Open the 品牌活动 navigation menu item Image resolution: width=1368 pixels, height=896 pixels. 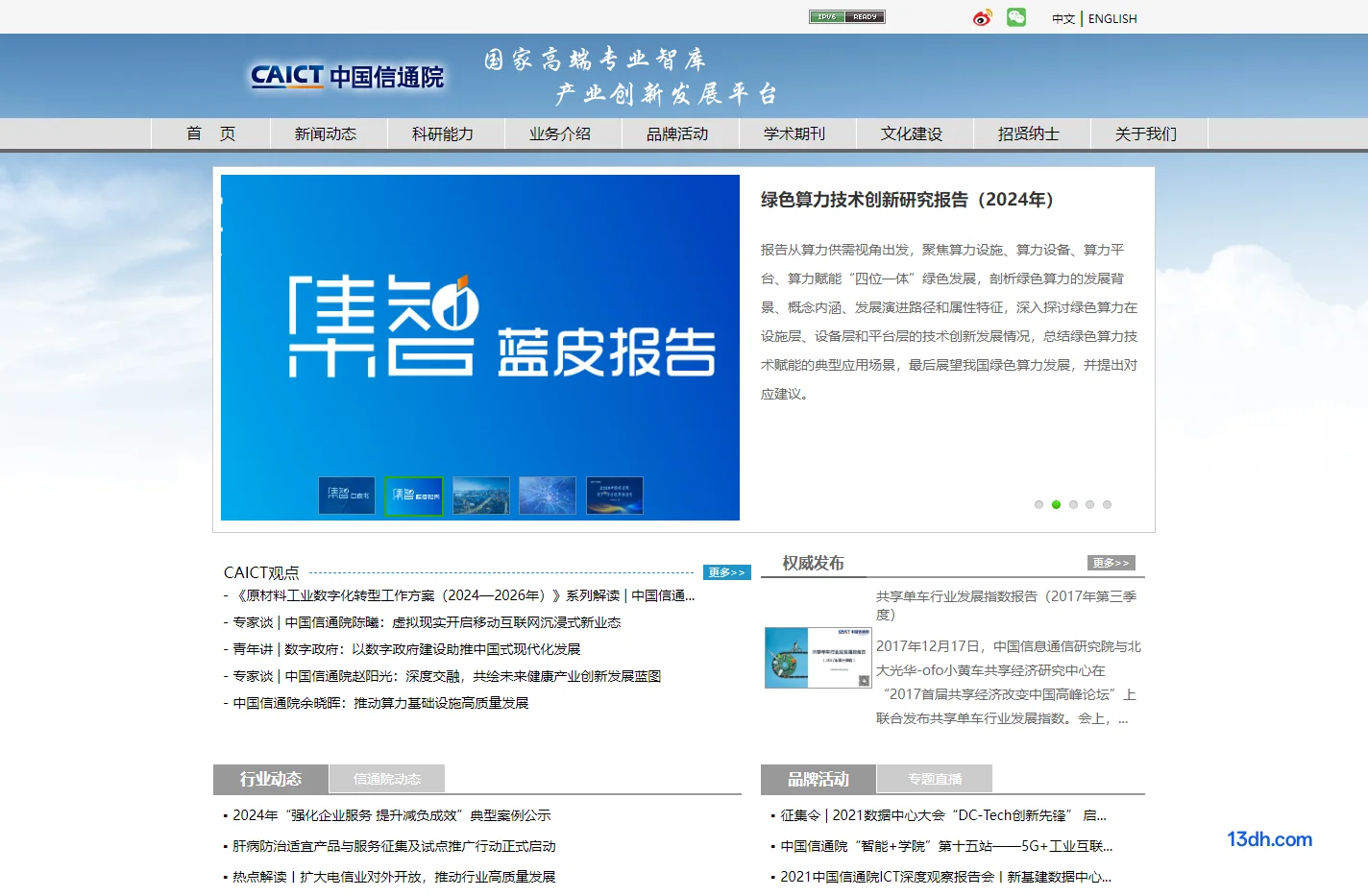coord(677,133)
